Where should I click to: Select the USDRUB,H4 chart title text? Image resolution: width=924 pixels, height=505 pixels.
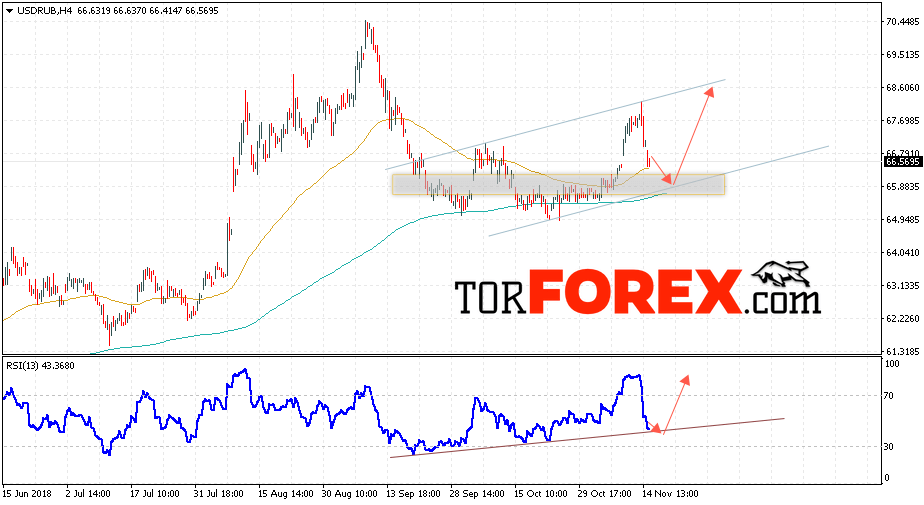point(45,11)
